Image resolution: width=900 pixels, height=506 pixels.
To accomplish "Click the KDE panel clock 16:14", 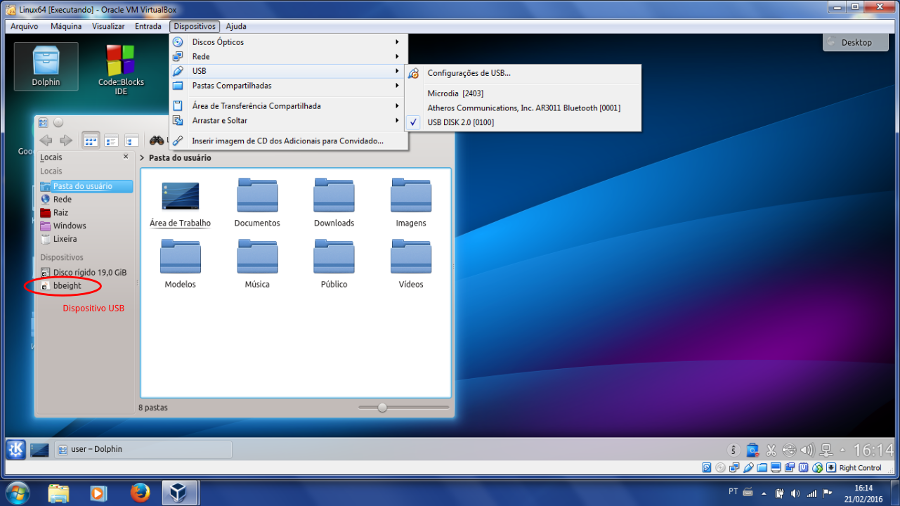I will point(873,450).
